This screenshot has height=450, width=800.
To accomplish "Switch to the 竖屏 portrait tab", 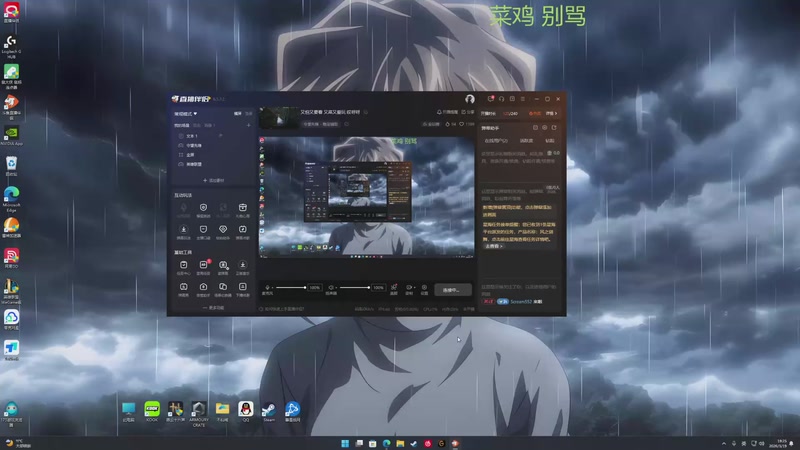I will click(248, 113).
